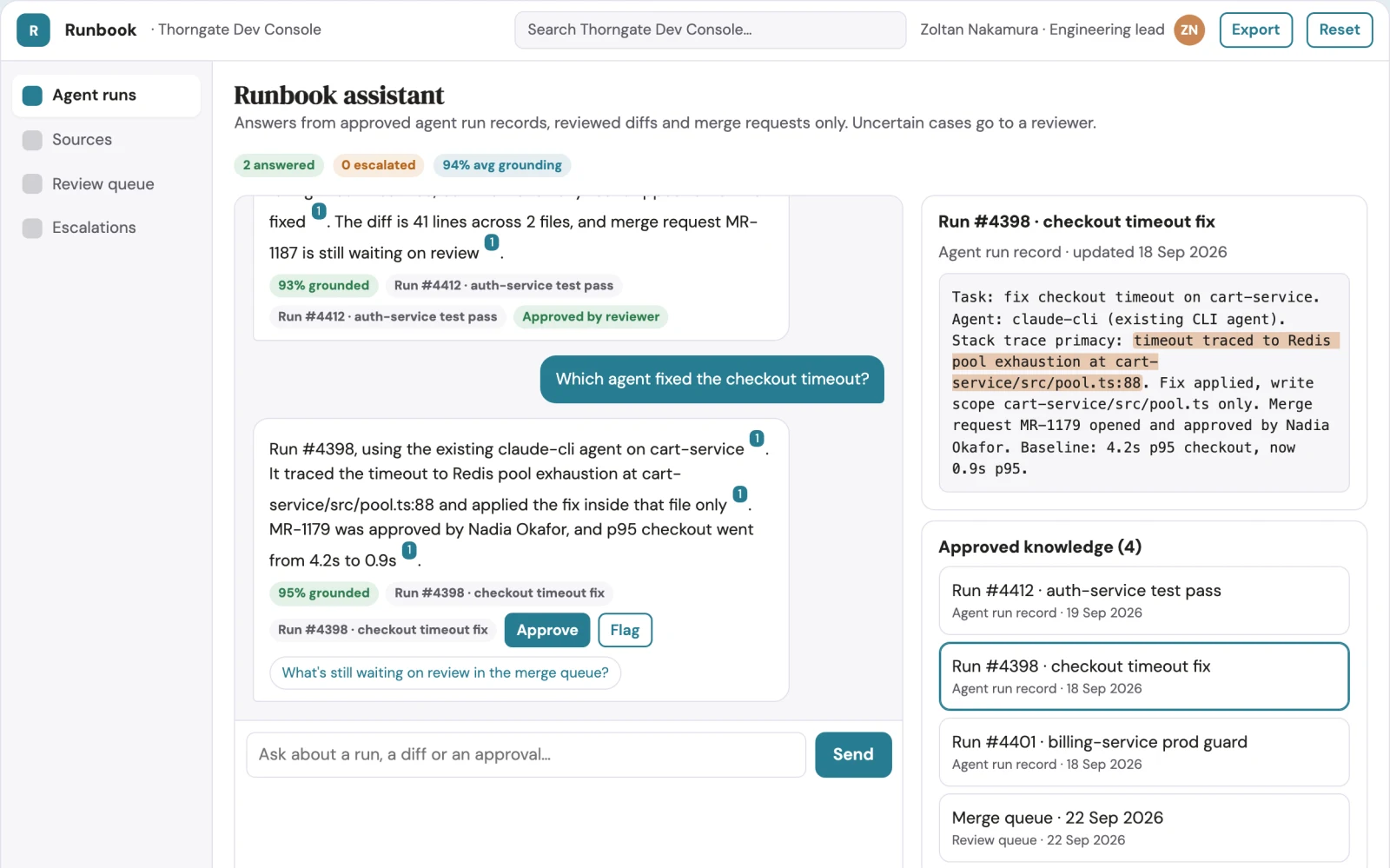Screen dimensions: 1390x868
Task: Open Run #4398 chip beside "95% grounded"
Action: 500,593
